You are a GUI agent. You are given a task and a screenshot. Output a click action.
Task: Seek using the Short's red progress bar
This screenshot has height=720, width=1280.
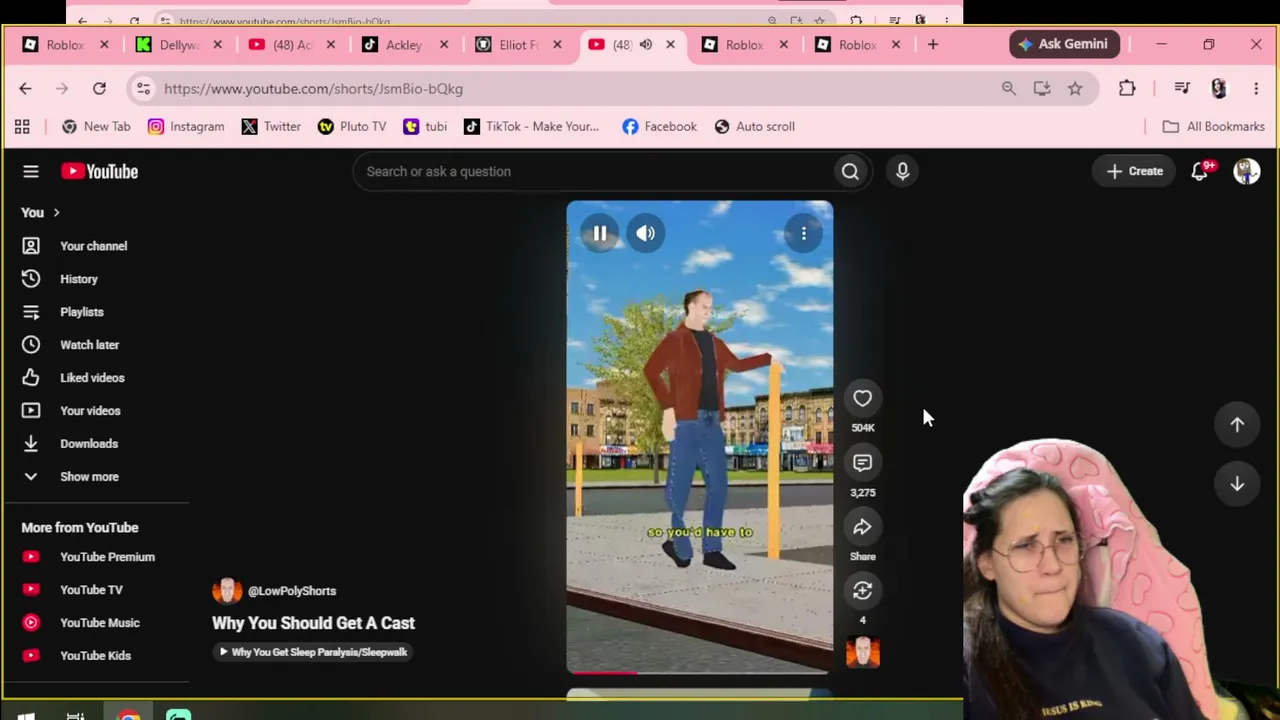(x=699, y=672)
